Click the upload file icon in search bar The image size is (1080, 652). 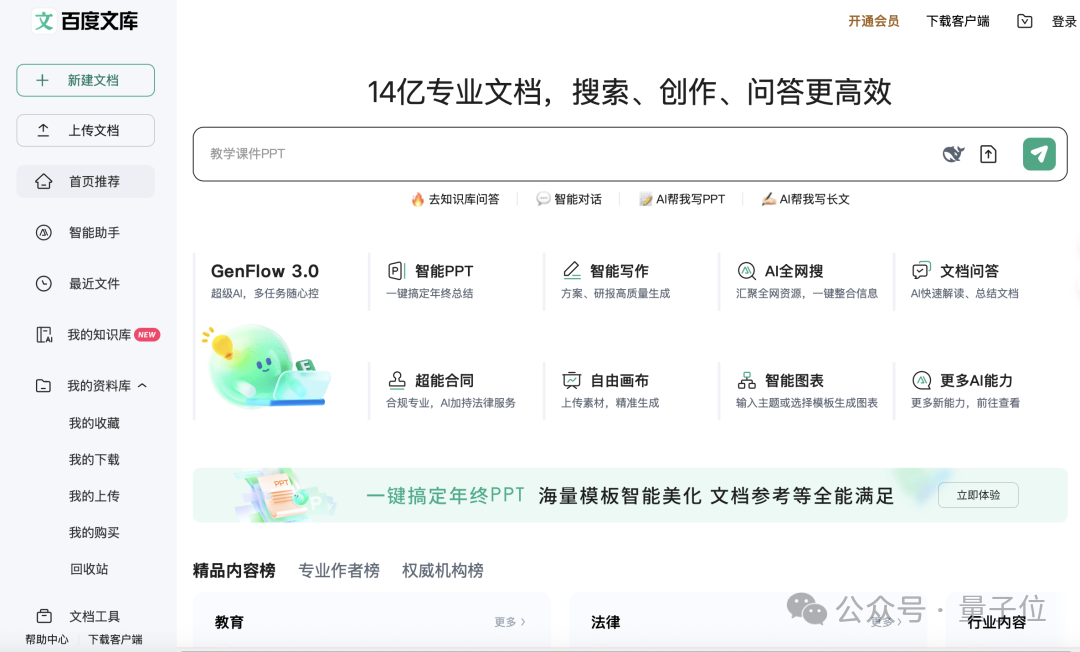point(988,154)
